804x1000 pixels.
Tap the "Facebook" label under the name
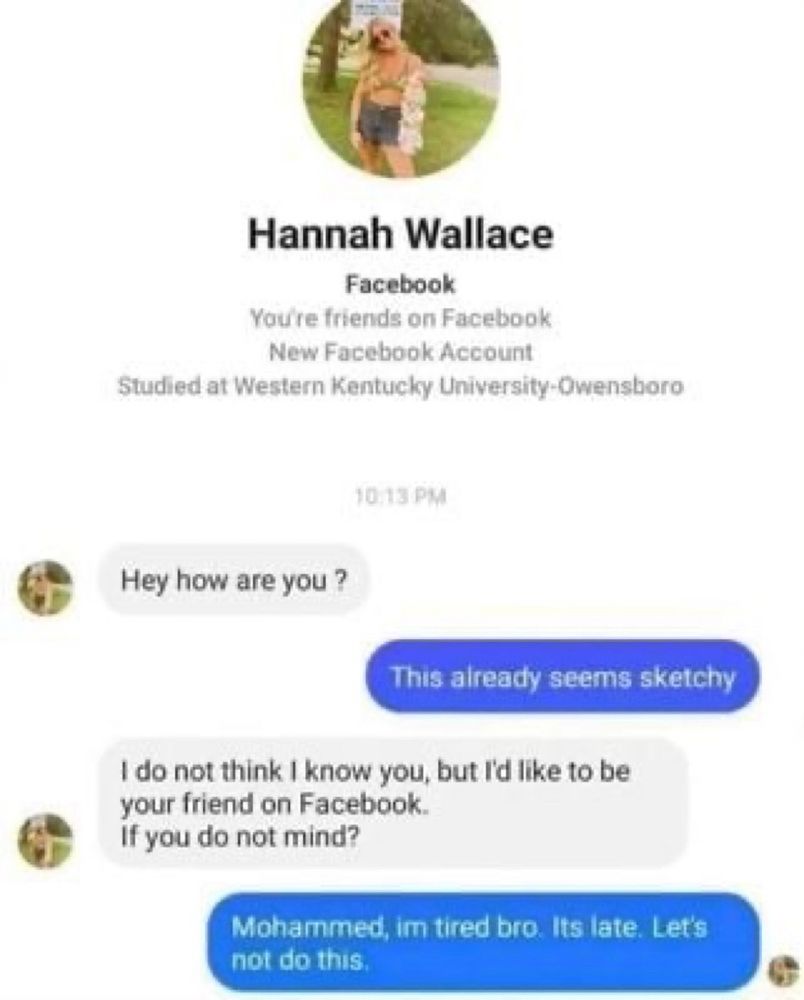400,284
